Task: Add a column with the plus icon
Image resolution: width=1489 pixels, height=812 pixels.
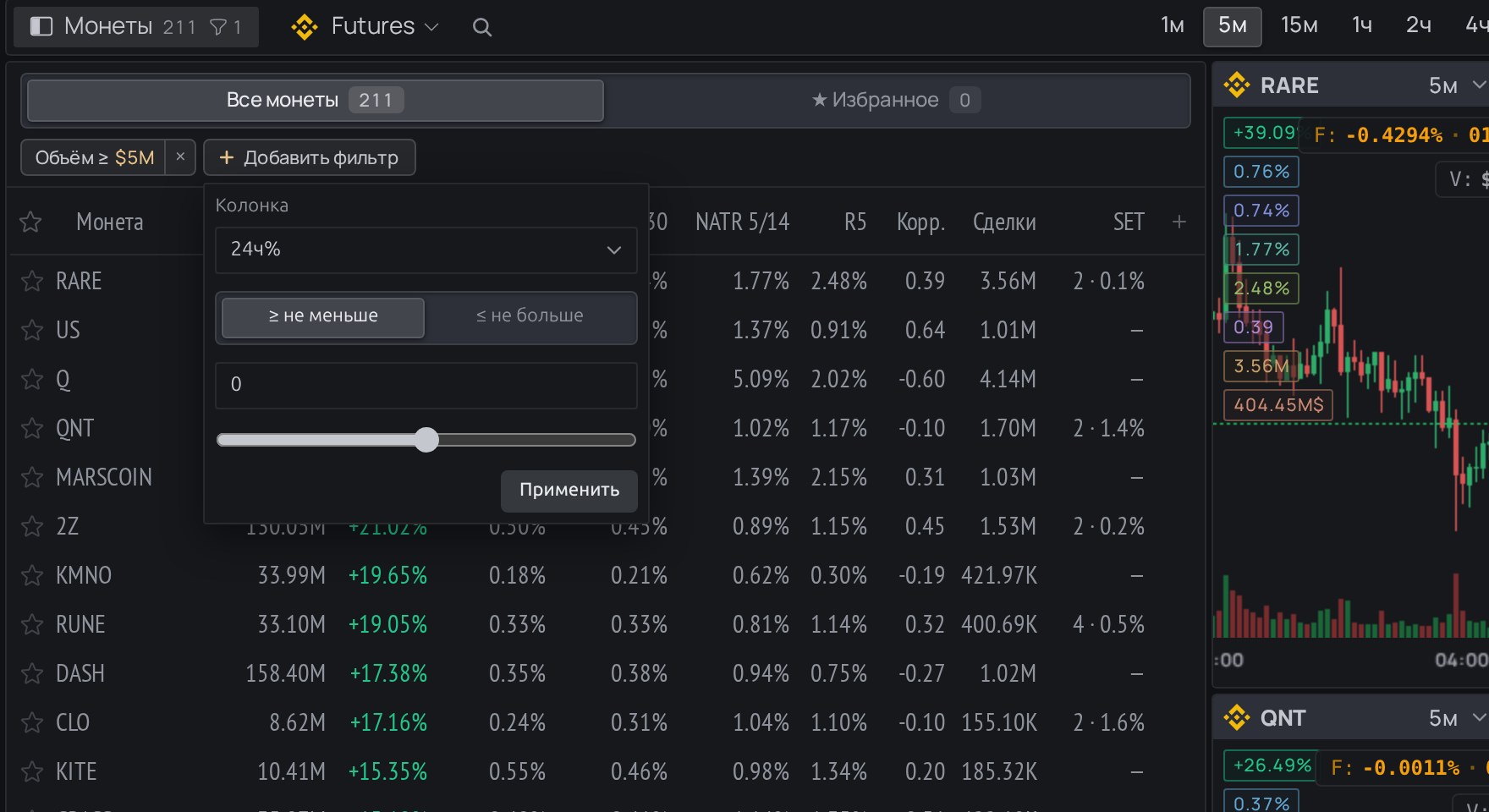Action: click(1179, 222)
